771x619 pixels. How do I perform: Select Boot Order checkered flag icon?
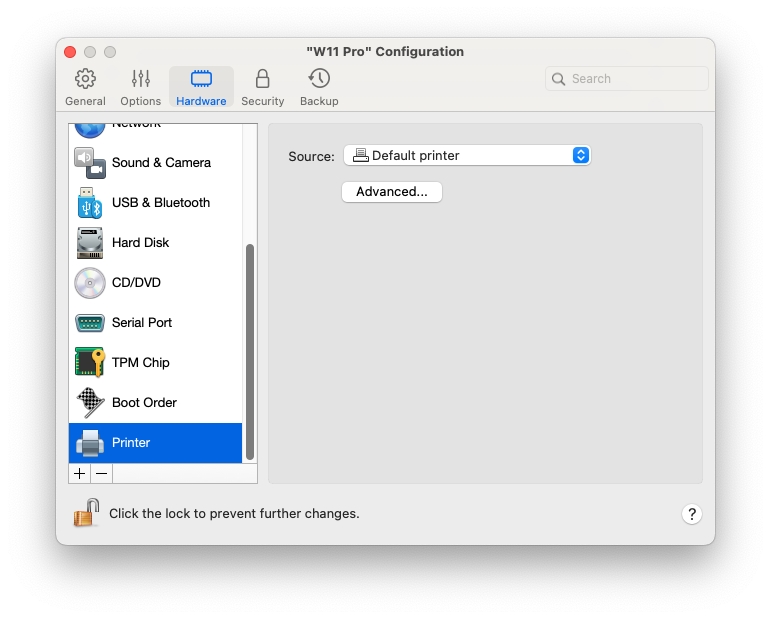89,402
